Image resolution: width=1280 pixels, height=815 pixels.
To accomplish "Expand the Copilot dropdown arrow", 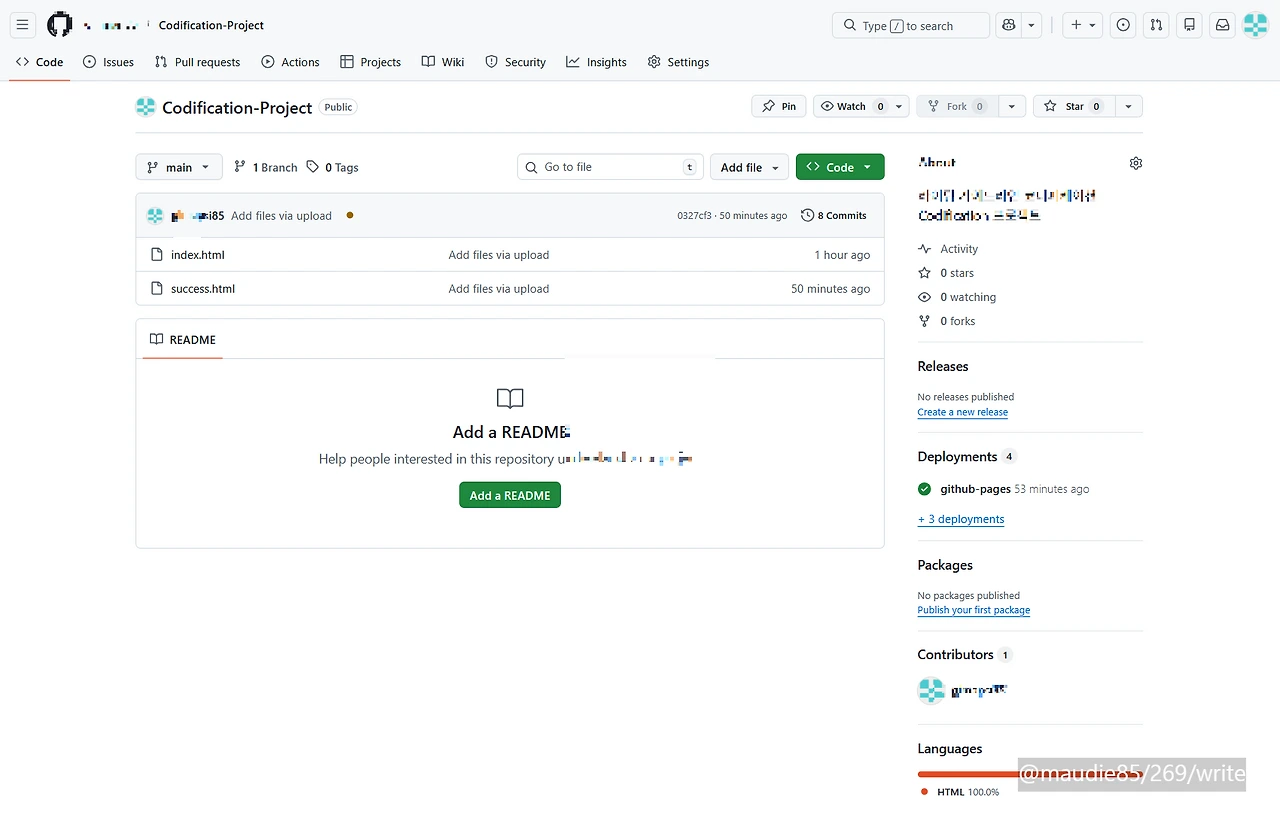I will pos(1032,25).
